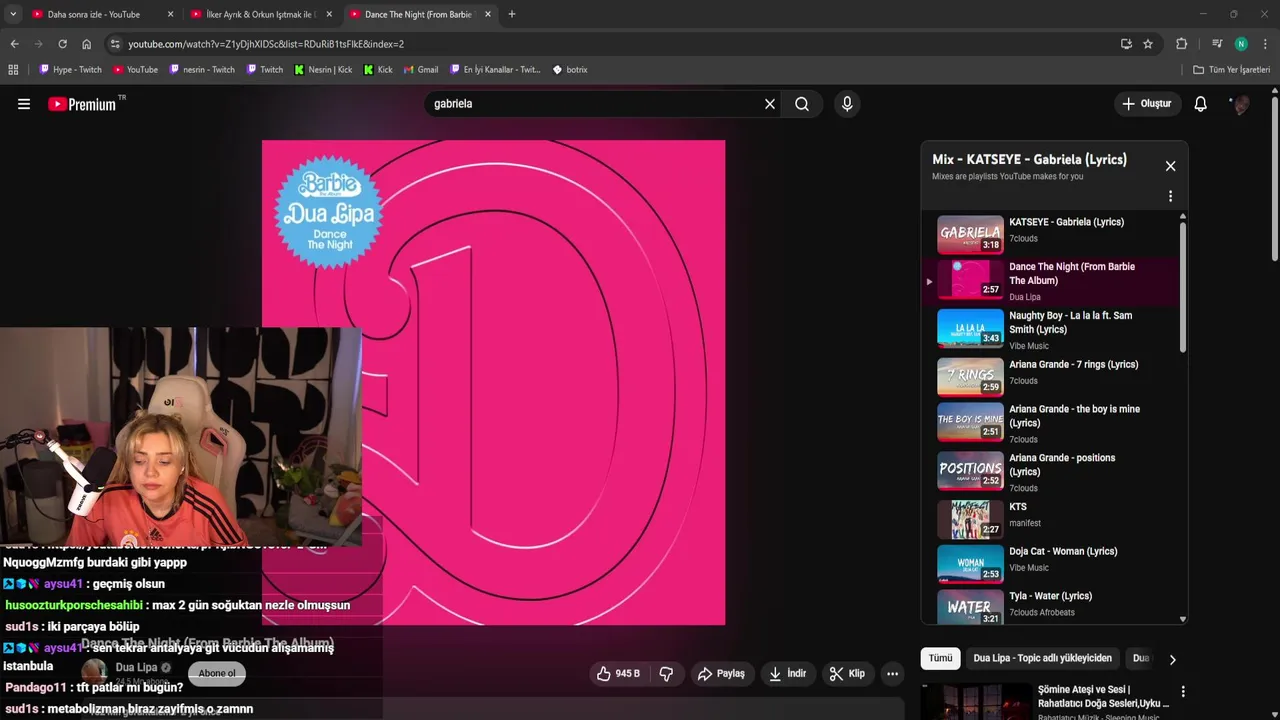Open nesrin - Twitch bookmark

(x=202, y=70)
